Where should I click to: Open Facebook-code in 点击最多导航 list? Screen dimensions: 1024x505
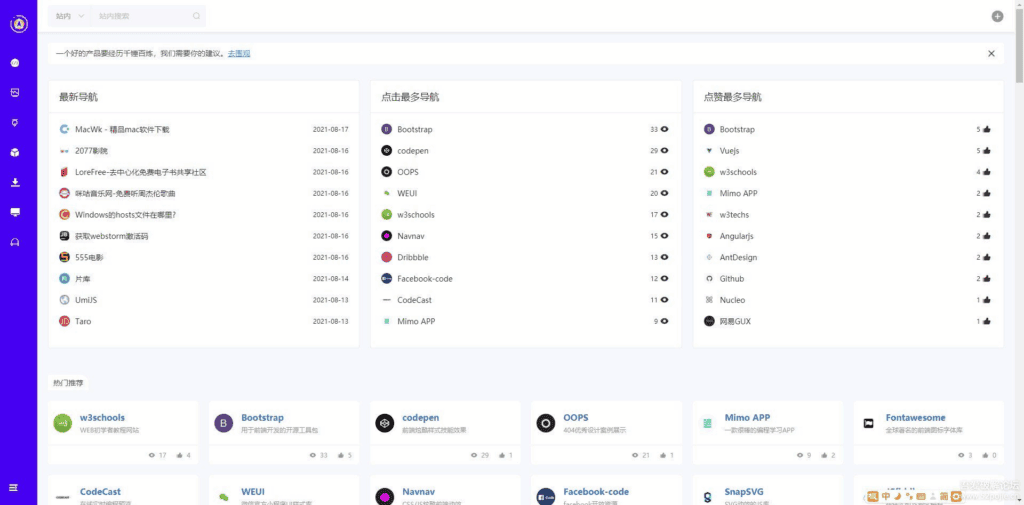[x=424, y=279]
